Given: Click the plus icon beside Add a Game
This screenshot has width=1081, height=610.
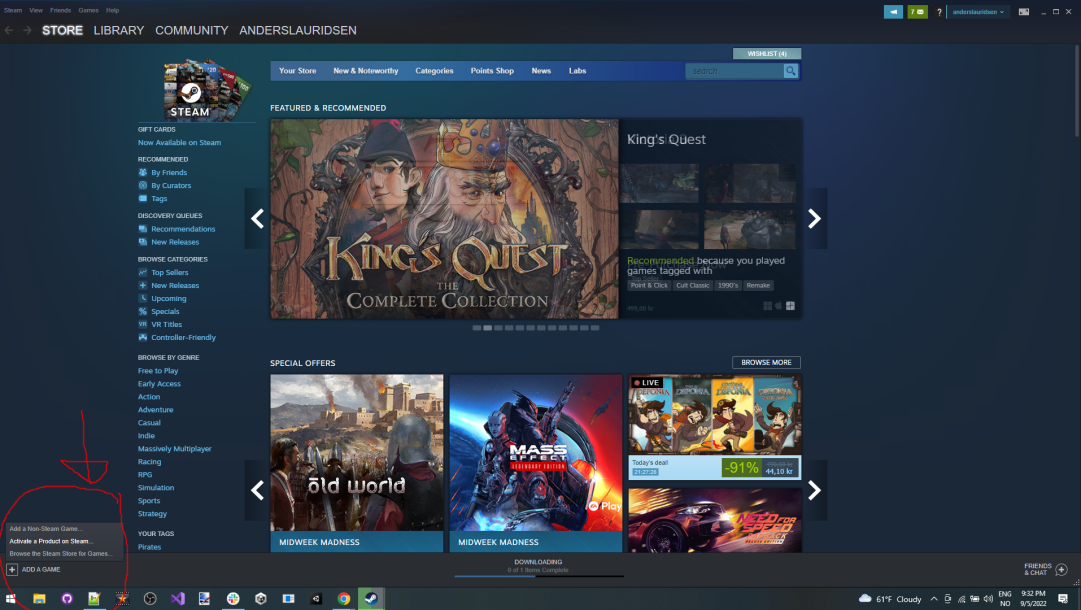Looking at the screenshot, I should [12, 569].
